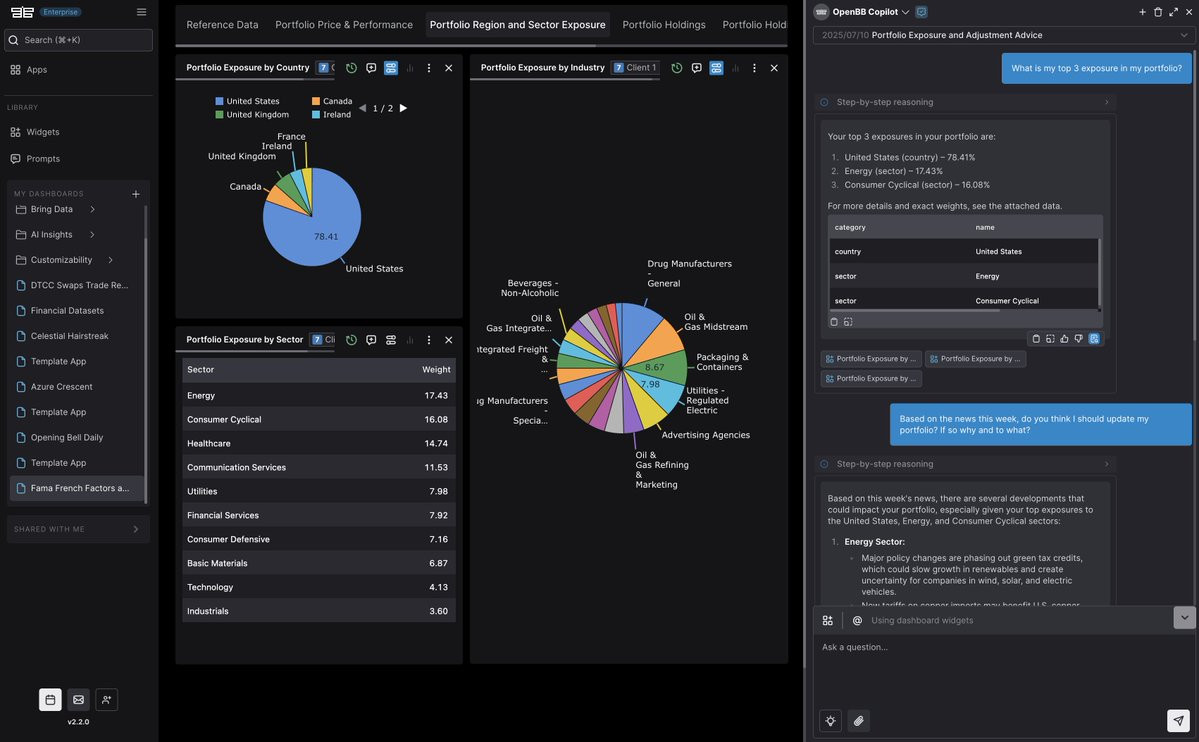
Task: Open the Reference Data tab
Action: [x=223, y=24]
